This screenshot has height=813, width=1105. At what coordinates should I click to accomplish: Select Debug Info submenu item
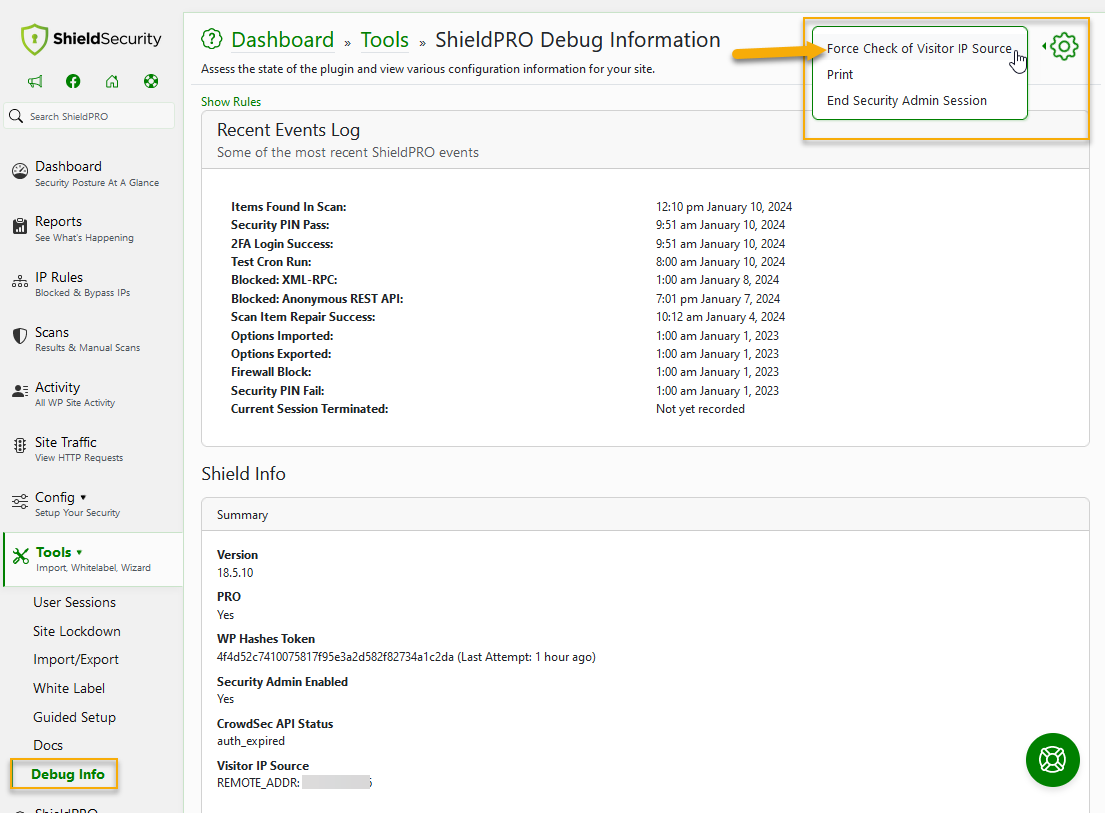click(x=68, y=774)
